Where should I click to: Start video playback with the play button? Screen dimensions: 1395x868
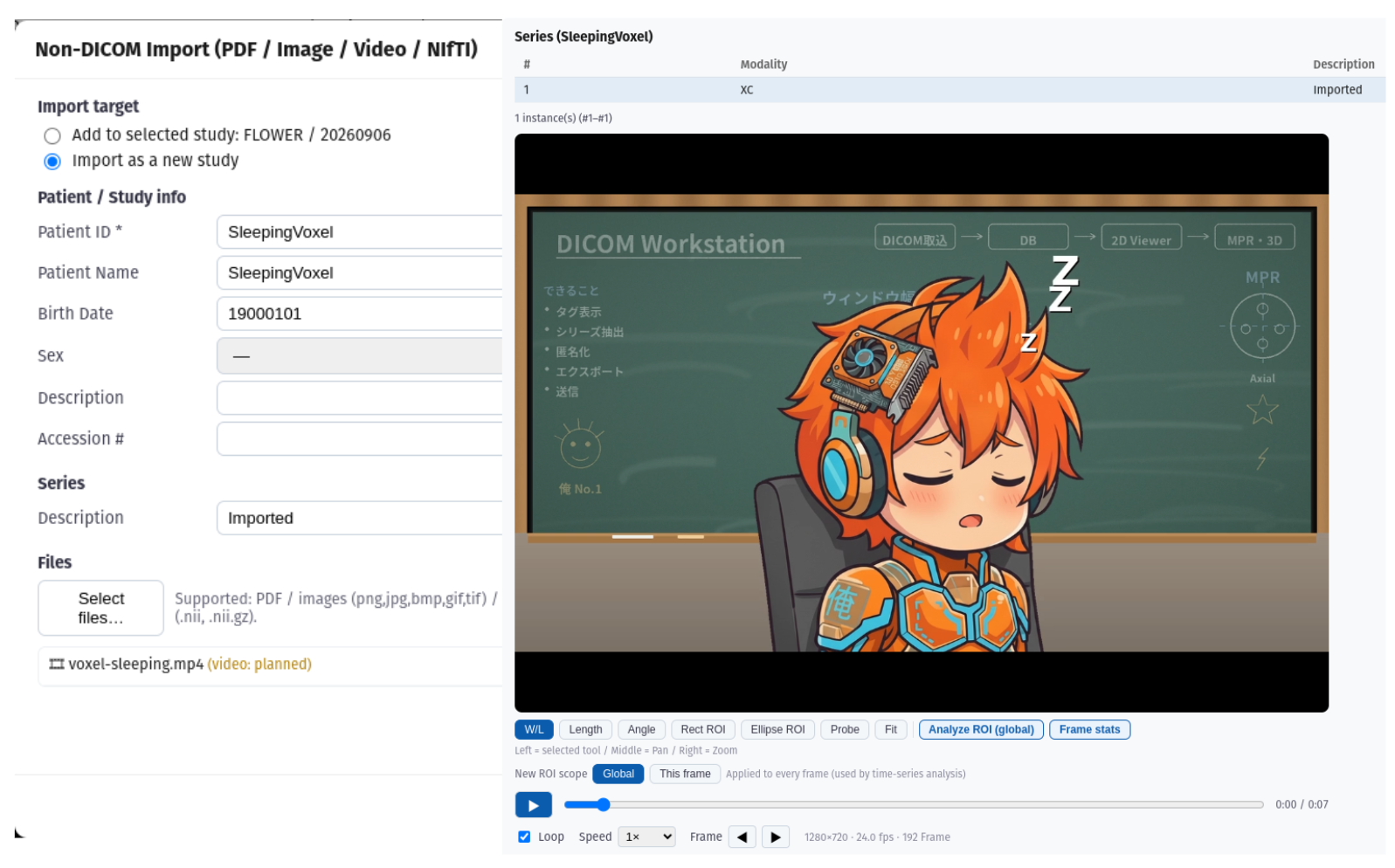tap(533, 804)
